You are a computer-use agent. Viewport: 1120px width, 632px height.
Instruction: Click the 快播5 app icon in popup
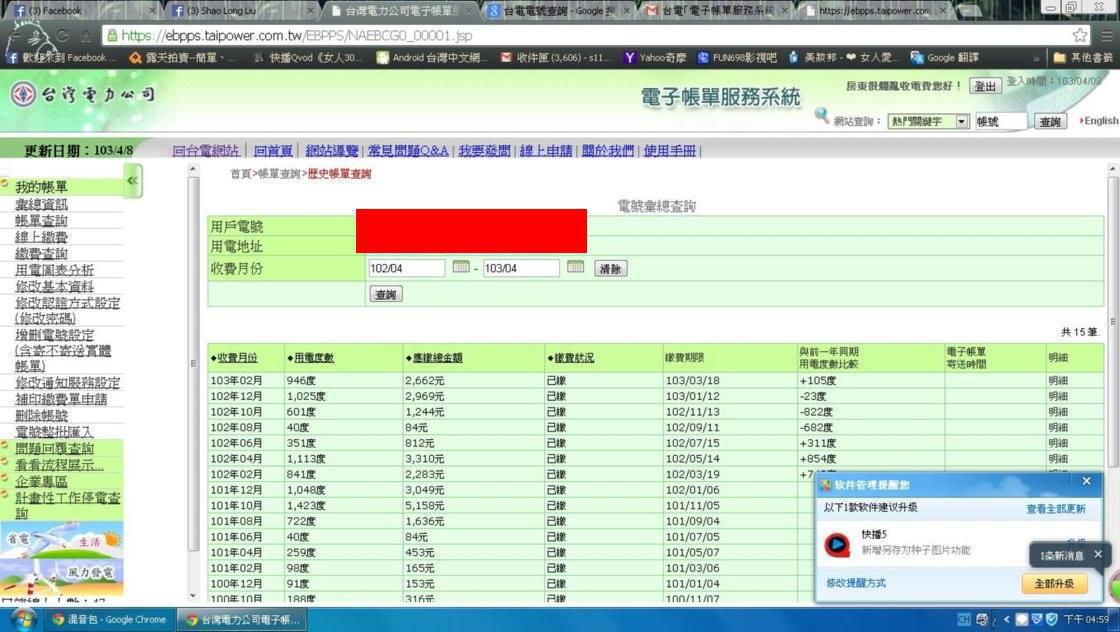(x=837, y=543)
